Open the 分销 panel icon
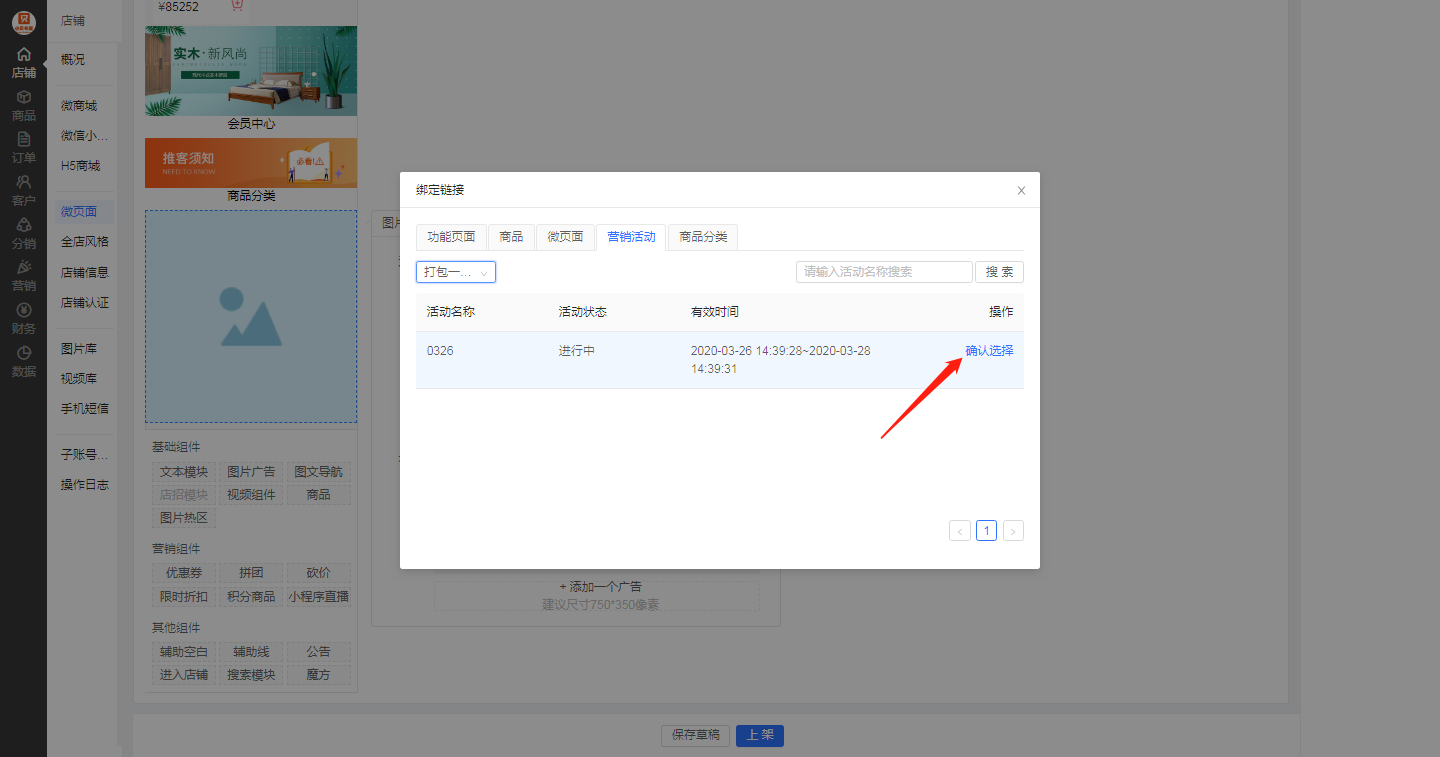 coord(23,233)
